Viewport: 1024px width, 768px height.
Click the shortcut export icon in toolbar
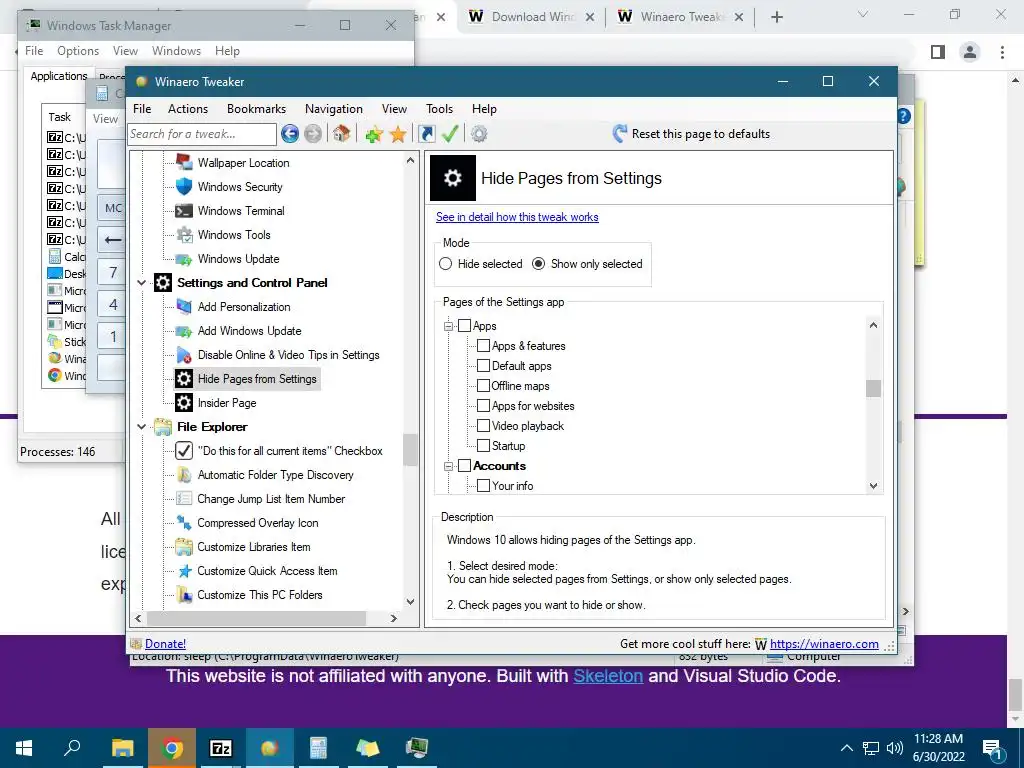point(426,134)
